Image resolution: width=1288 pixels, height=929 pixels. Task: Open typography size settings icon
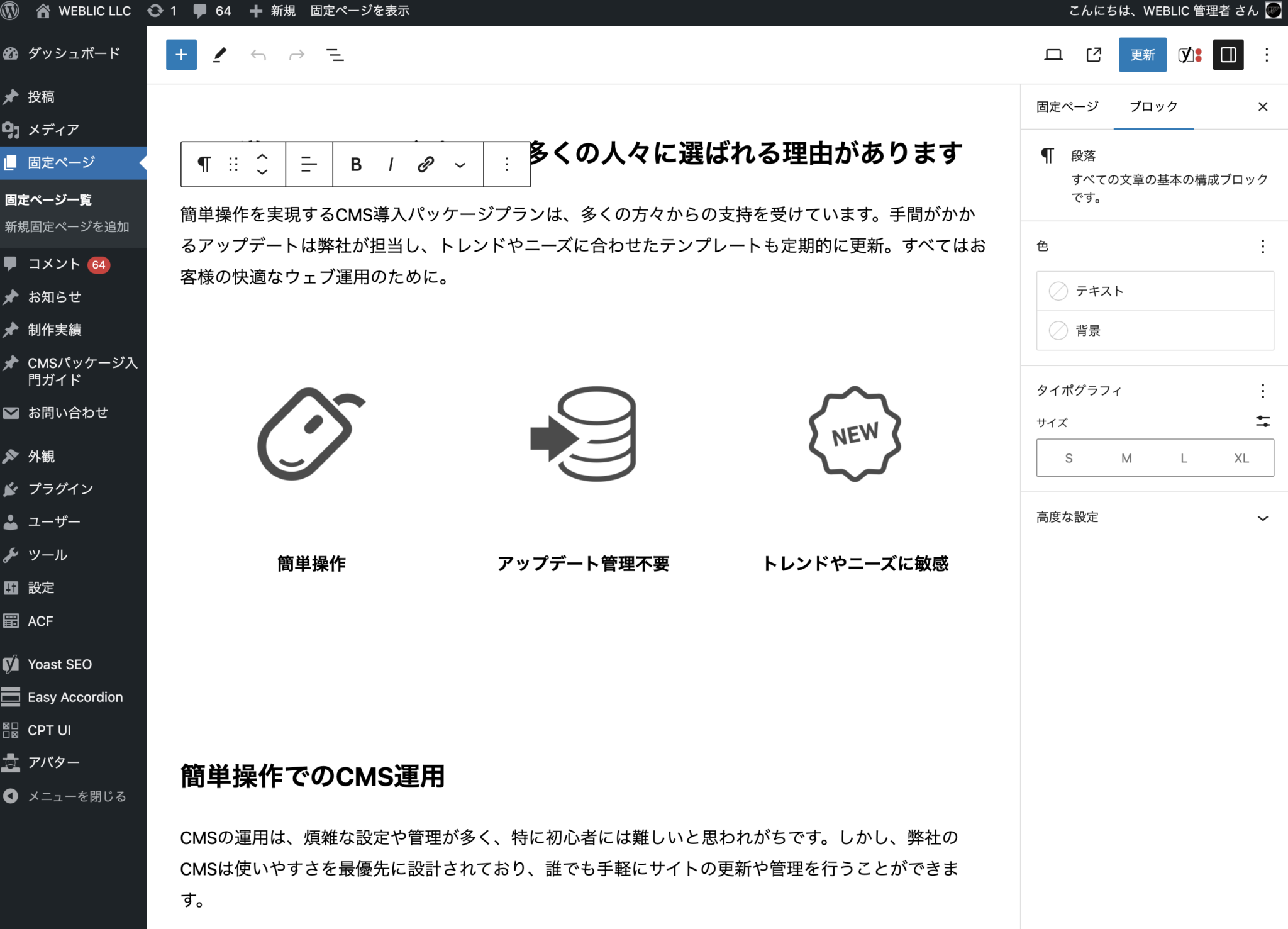(1263, 421)
